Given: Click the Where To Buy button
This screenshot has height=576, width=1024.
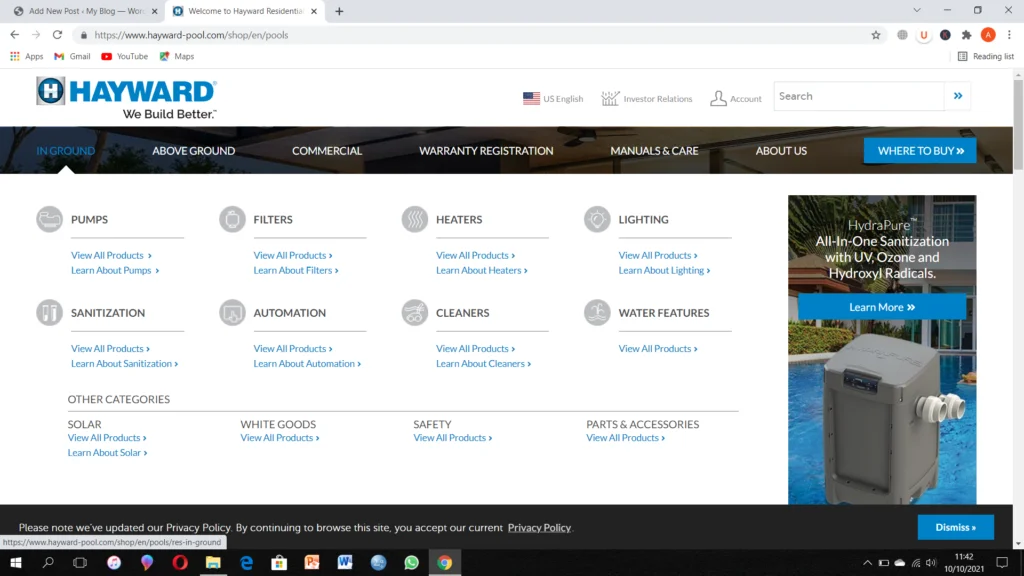Looking at the screenshot, I should pos(920,151).
